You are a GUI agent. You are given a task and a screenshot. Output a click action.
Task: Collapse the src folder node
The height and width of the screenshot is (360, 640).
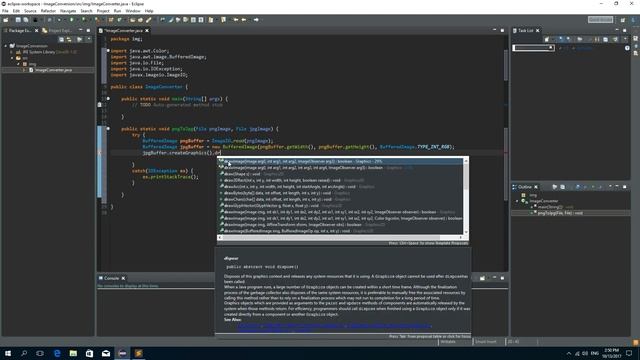pos(12,58)
